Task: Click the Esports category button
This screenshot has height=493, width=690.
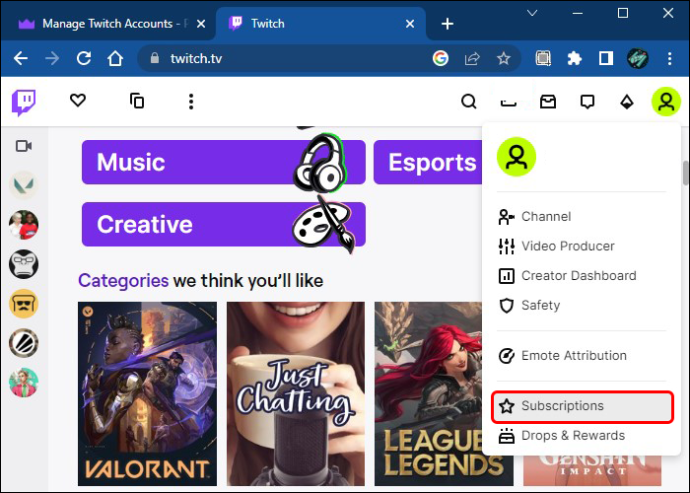Action: click(x=428, y=162)
